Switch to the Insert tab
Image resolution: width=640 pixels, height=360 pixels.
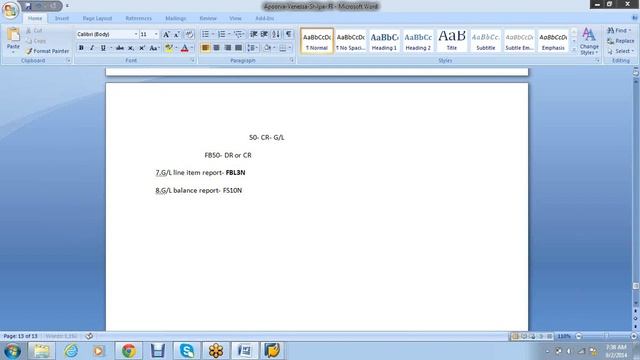click(62, 18)
